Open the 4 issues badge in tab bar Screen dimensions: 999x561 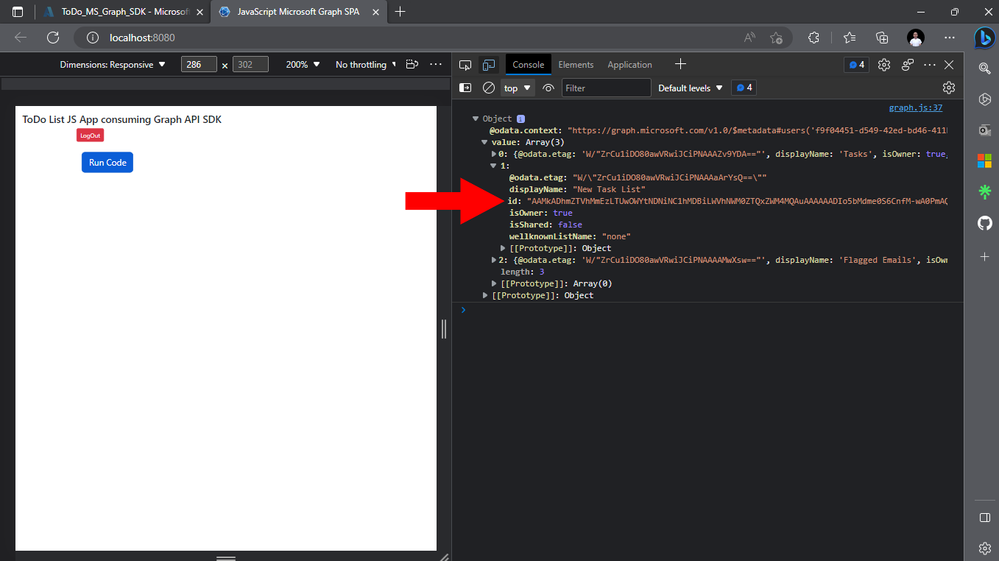pyautogui.click(x=856, y=65)
